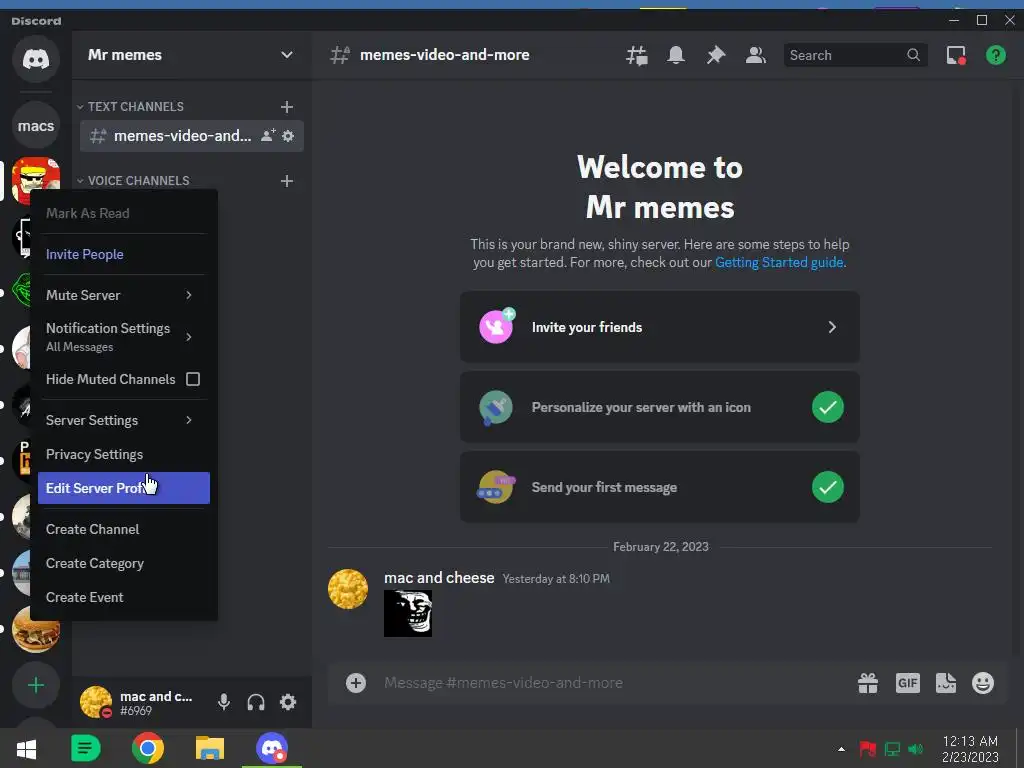Image resolution: width=1024 pixels, height=768 pixels.
Task: Open user panel mac and c... #6969
Action: pos(140,703)
